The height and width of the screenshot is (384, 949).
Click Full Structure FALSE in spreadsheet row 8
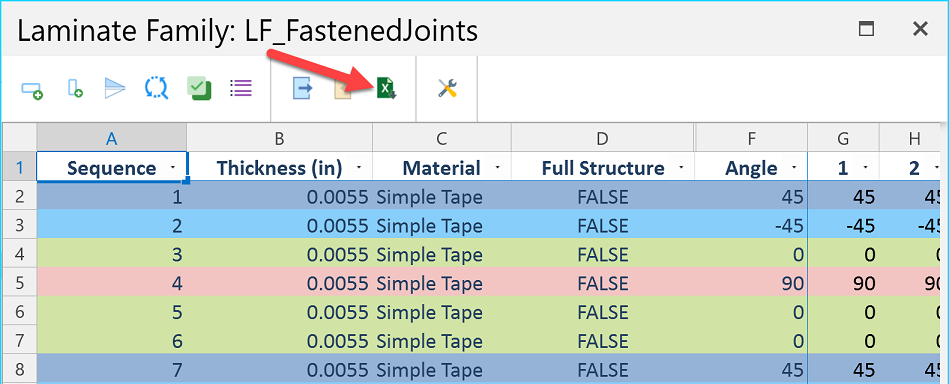click(602, 369)
